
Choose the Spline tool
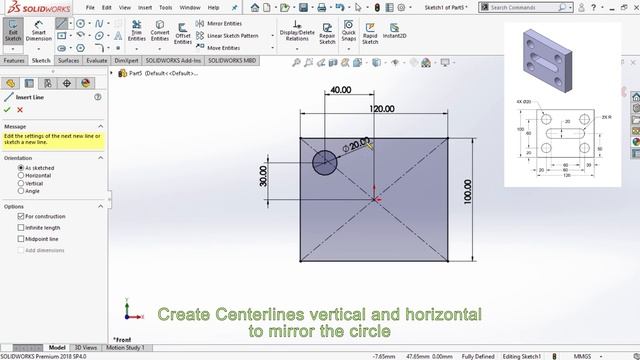coord(99,24)
